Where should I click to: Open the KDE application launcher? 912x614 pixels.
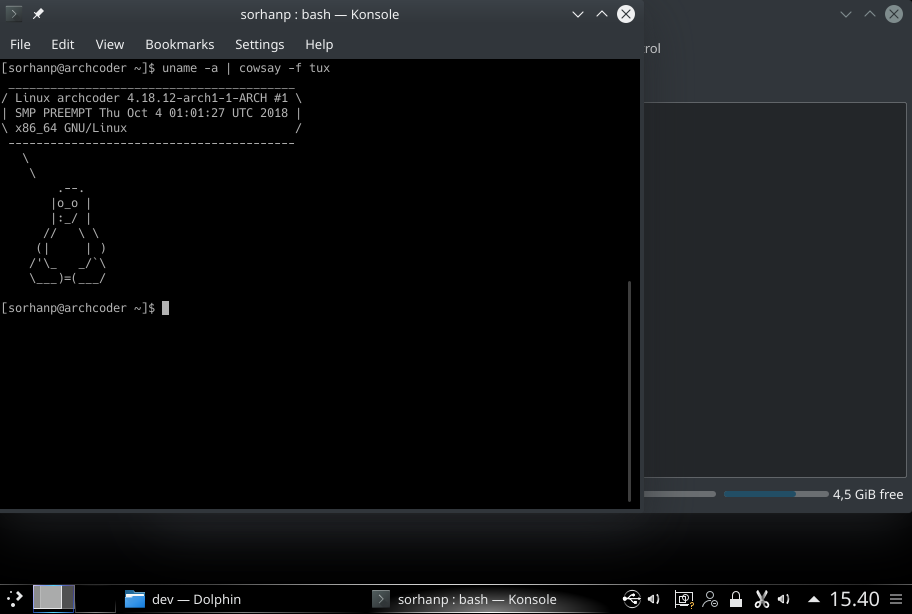pos(15,599)
